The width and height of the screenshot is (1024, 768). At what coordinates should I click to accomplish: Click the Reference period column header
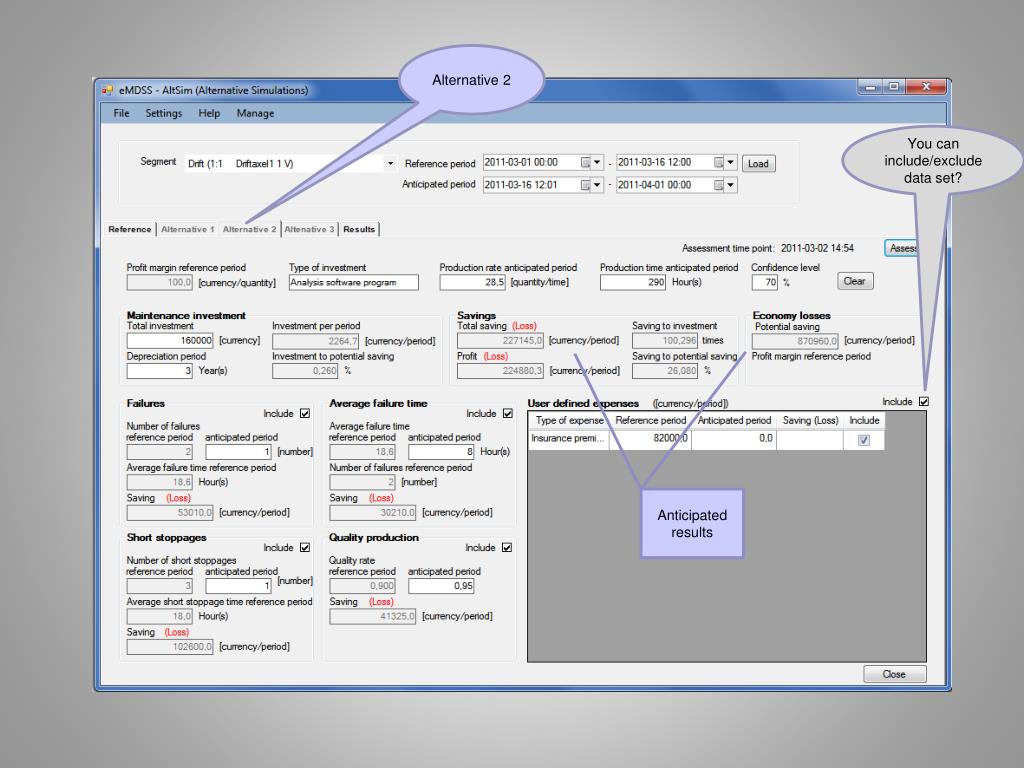[x=650, y=421]
